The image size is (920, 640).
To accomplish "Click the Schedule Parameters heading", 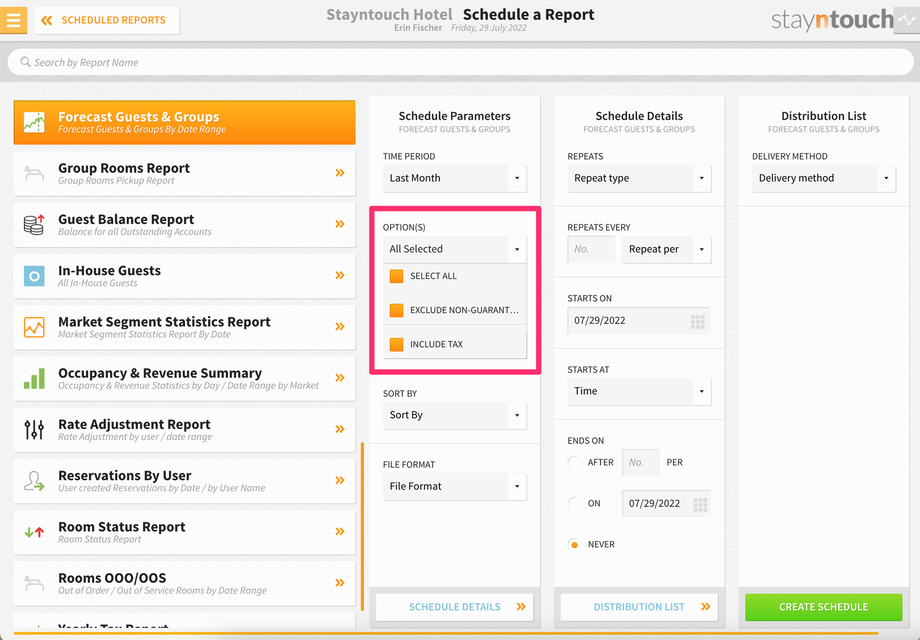I will 455,116.
